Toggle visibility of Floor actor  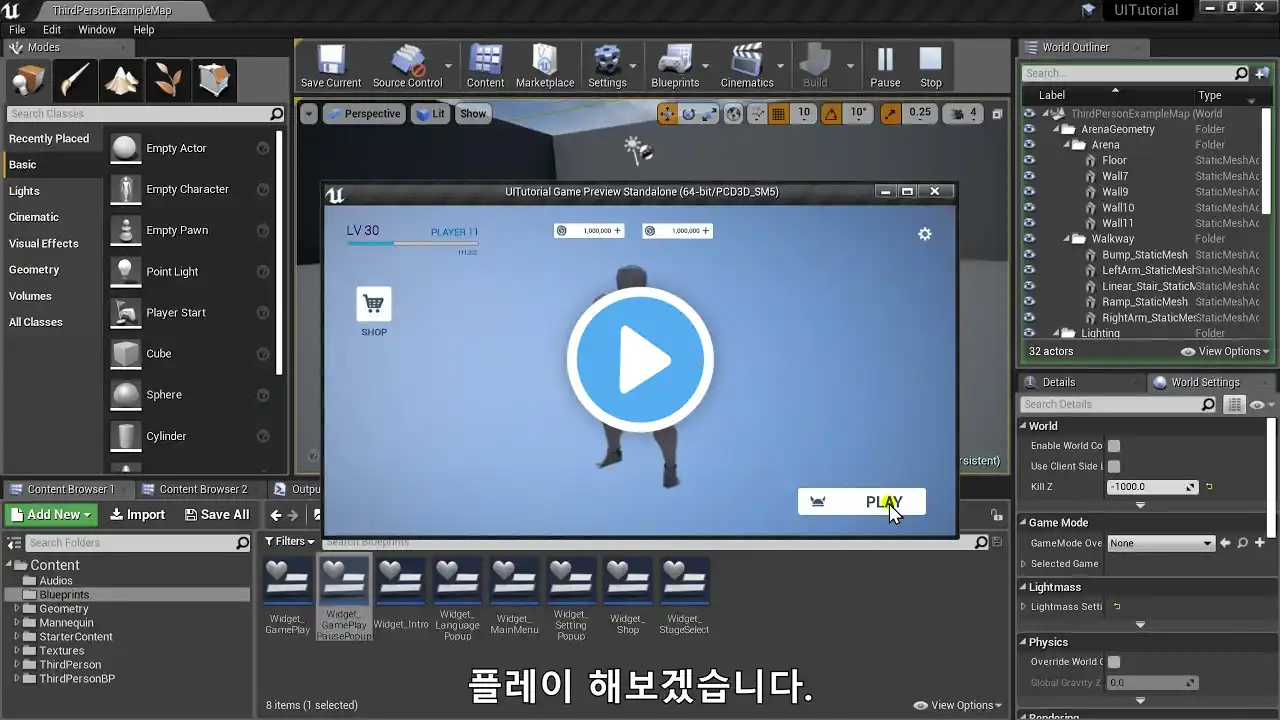[x=1029, y=160]
